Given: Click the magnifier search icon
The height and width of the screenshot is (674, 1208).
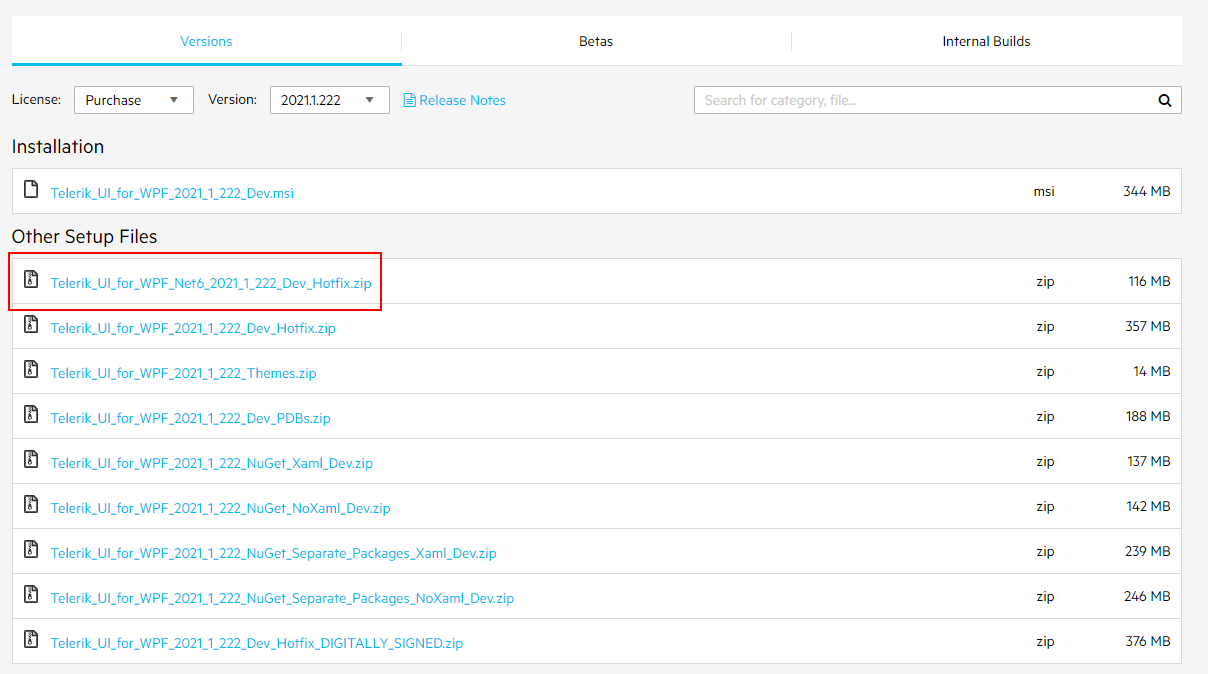Looking at the screenshot, I should (1165, 100).
